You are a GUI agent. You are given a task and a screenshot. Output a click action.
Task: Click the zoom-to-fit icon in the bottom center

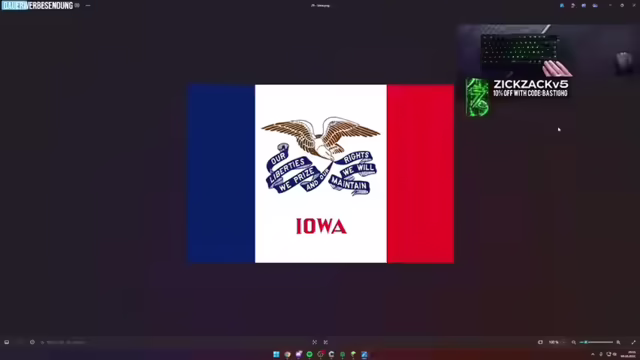[314, 342]
